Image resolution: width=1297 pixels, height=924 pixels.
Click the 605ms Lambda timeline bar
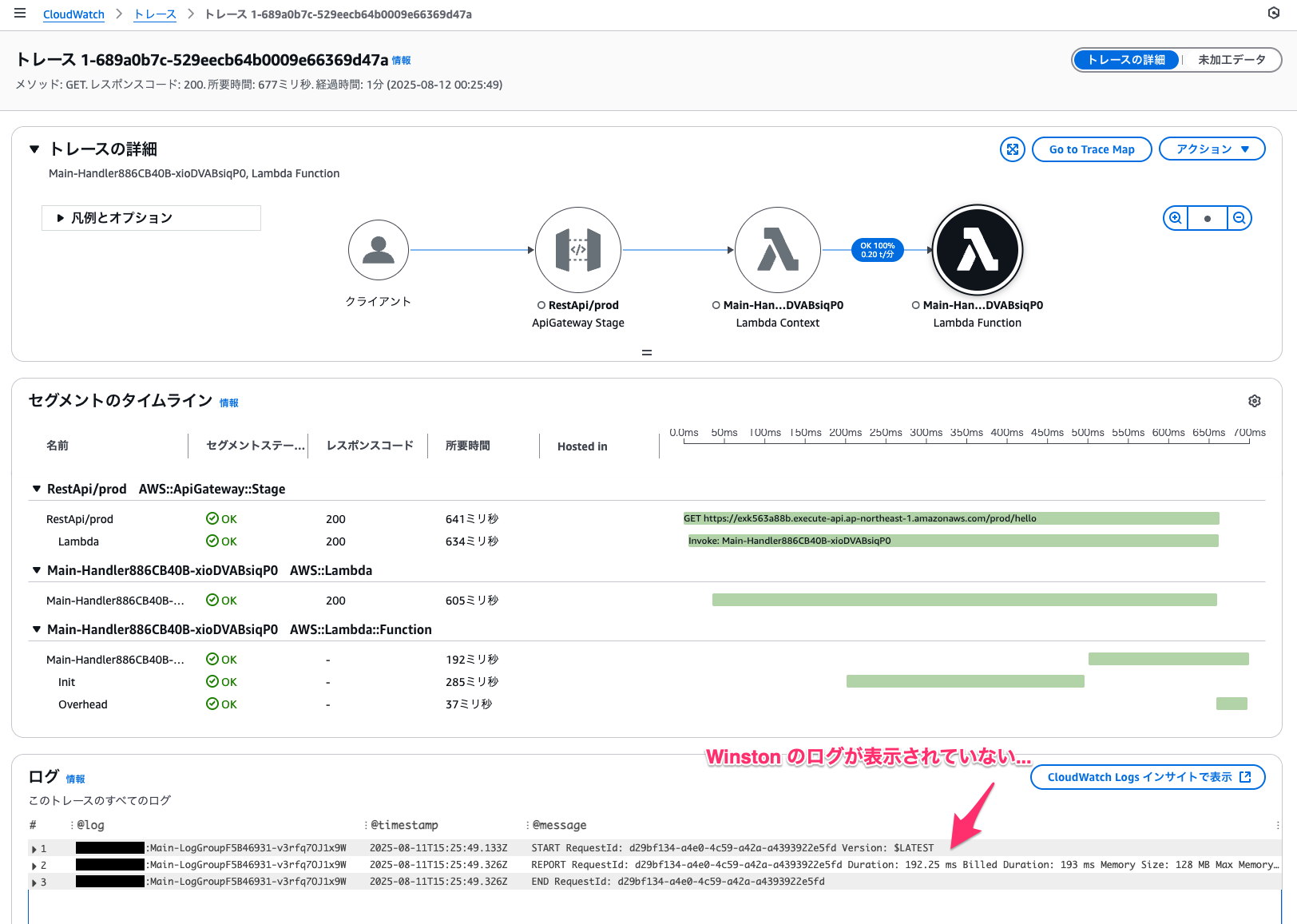[965, 600]
